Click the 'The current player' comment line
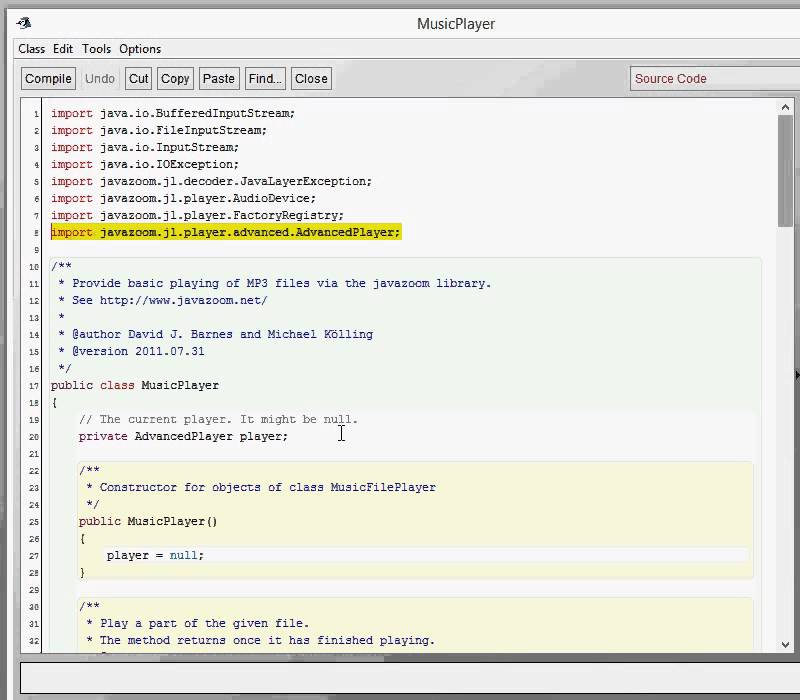 (218, 419)
